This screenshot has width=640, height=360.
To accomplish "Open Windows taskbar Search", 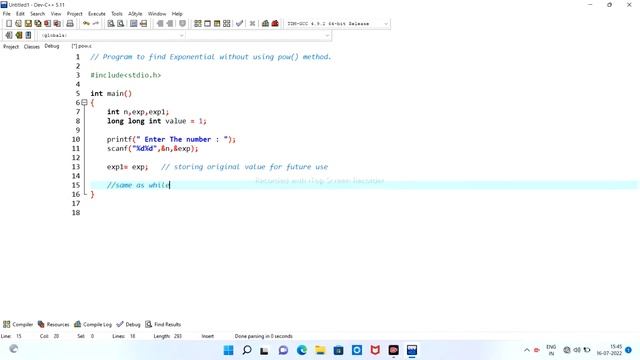I will pyautogui.click(x=247, y=350).
